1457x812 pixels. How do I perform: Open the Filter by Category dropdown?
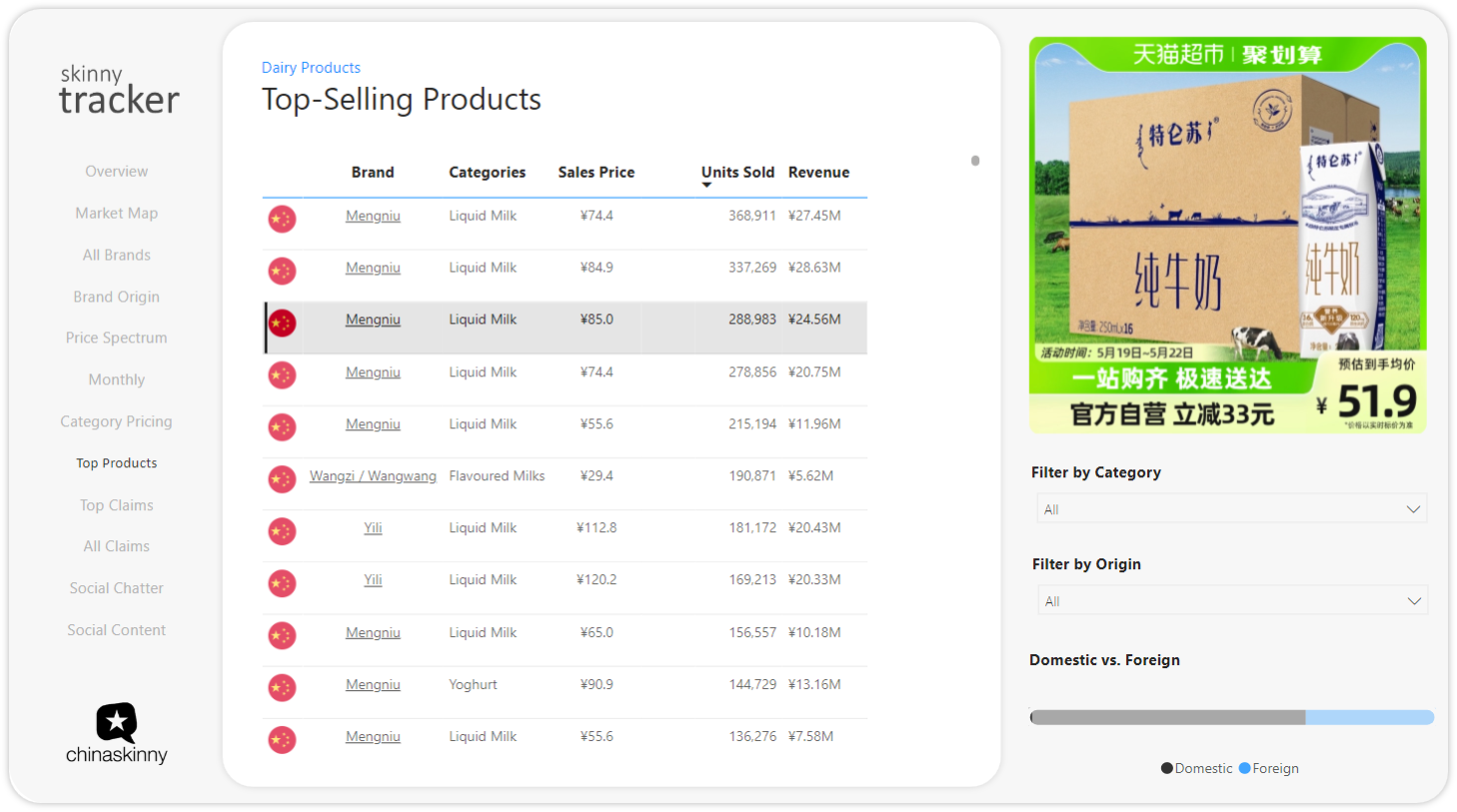point(1231,508)
